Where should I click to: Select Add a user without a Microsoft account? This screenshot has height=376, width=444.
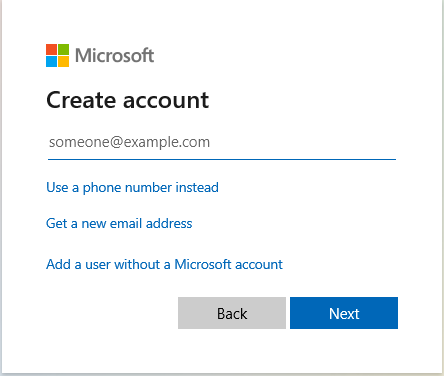[164, 264]
